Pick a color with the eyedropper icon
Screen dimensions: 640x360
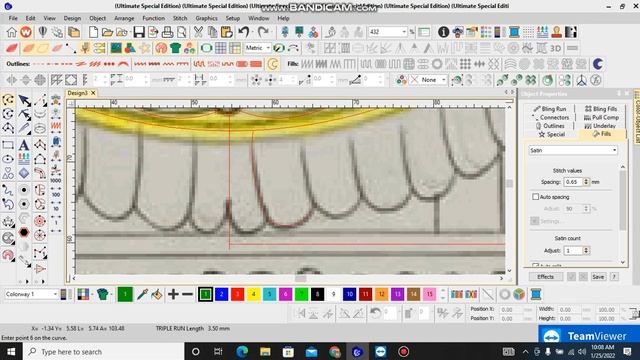tap(142, 294)
